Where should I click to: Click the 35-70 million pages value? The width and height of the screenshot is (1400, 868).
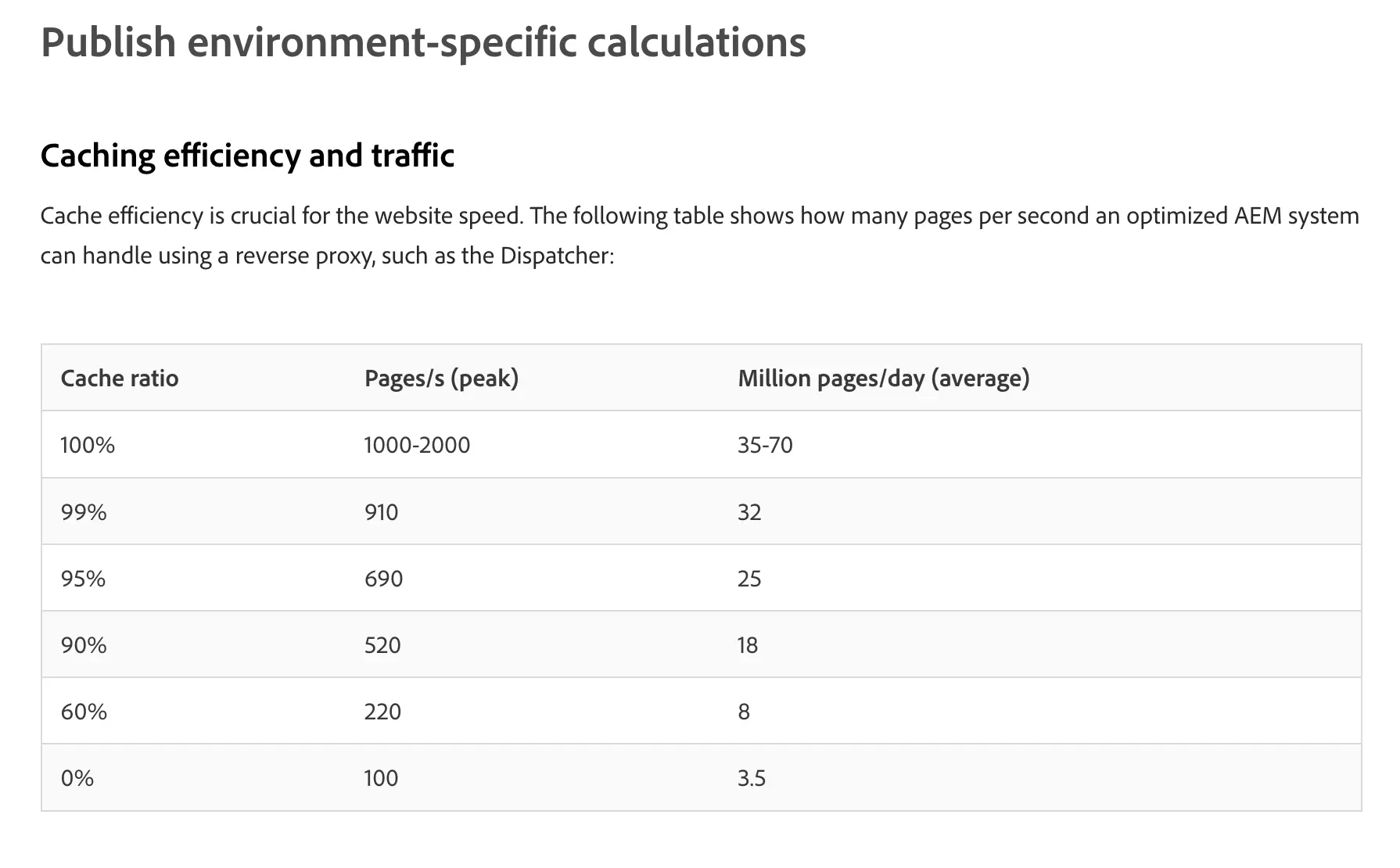pos(765,445)
